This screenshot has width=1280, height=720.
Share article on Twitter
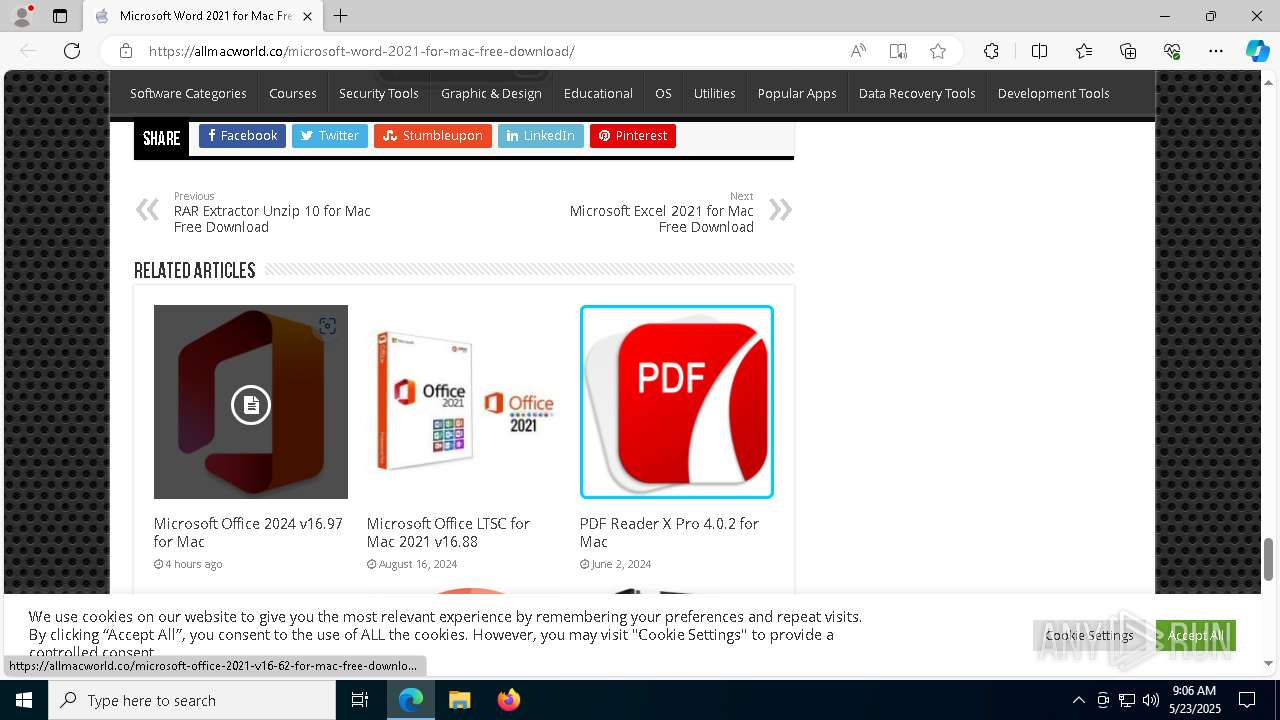[x=330, y=136]
